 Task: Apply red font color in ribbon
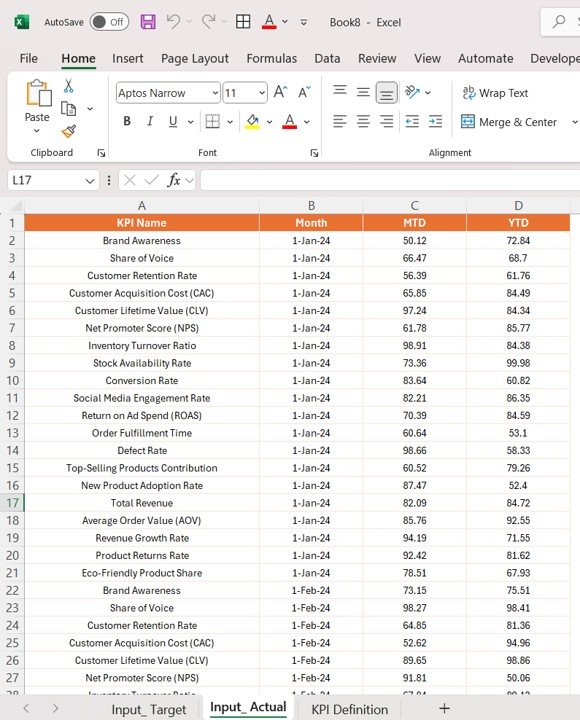(289, 121)
